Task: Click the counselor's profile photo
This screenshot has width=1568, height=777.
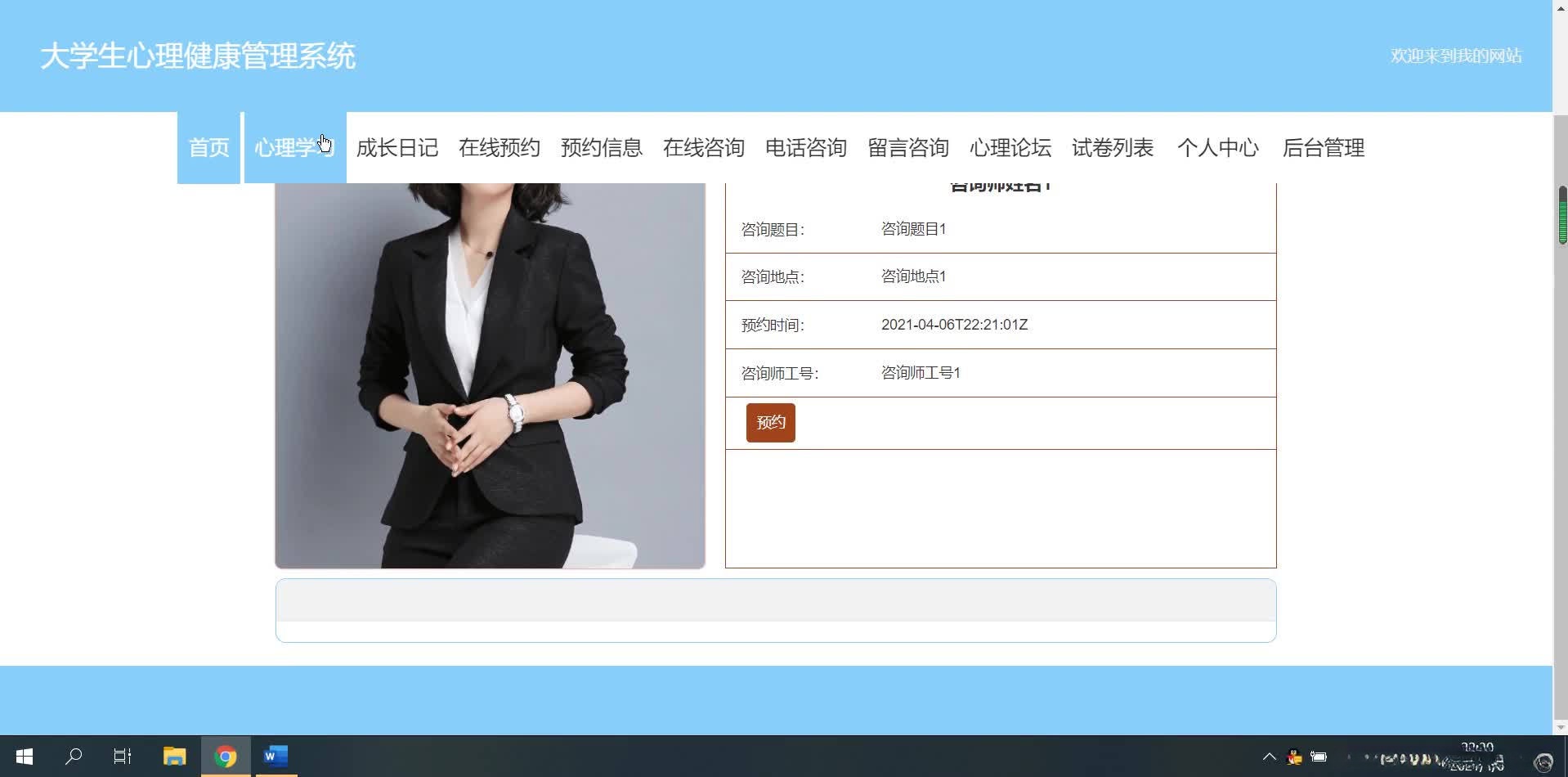Action: pyautogui.click(x=489, y=372)
